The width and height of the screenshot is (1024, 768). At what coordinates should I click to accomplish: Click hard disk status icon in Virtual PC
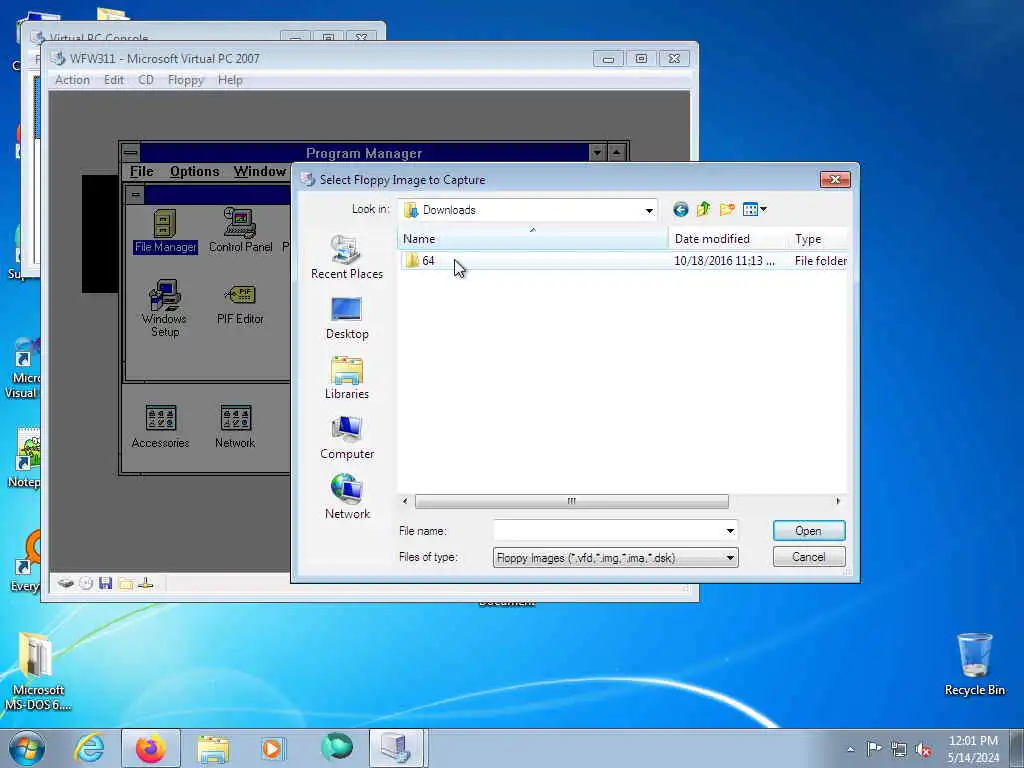65,583
